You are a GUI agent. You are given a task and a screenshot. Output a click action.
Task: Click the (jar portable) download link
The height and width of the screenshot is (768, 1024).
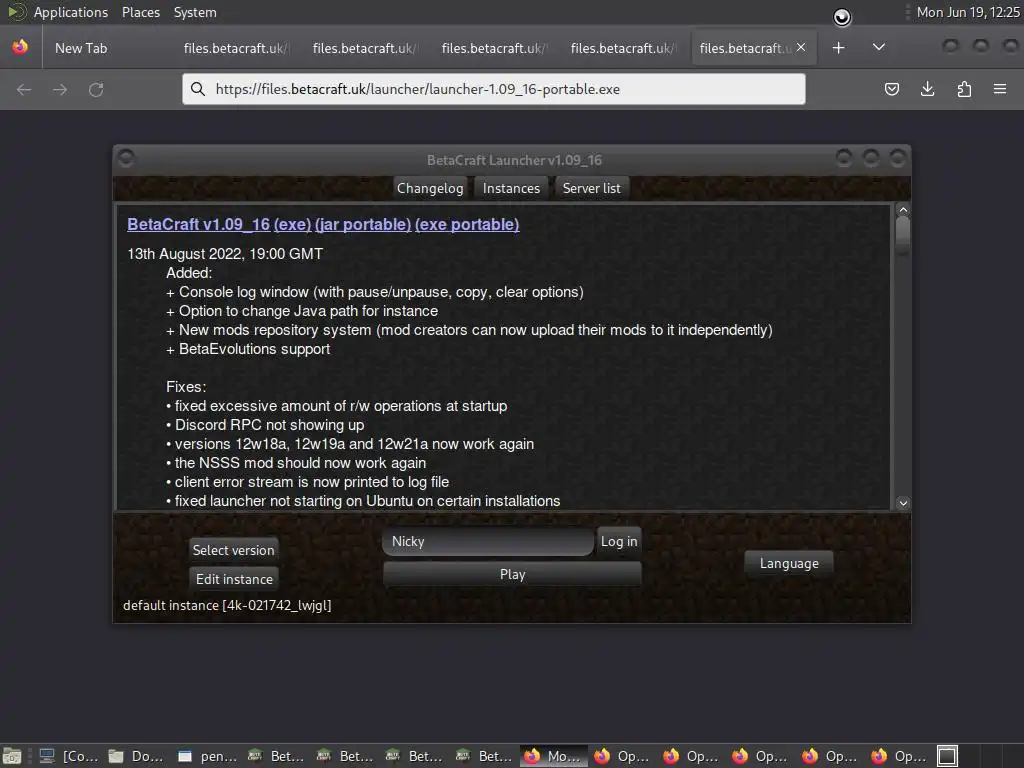(x=363, y=224)
